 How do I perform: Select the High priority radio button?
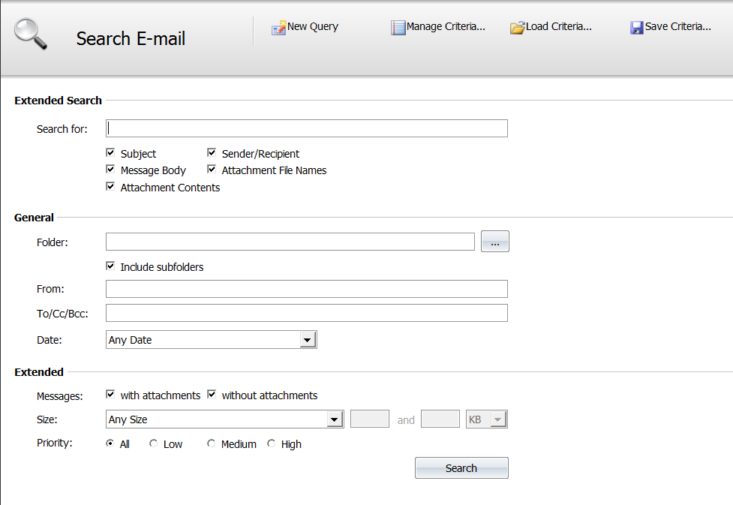pos(271,443)
